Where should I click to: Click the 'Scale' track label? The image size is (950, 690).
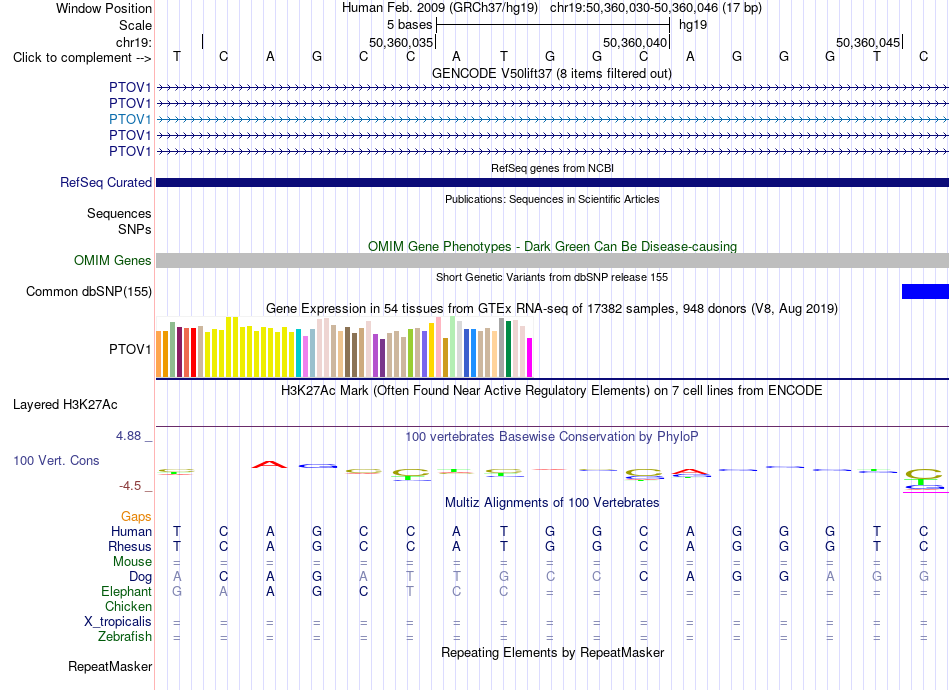coord(135,25)
